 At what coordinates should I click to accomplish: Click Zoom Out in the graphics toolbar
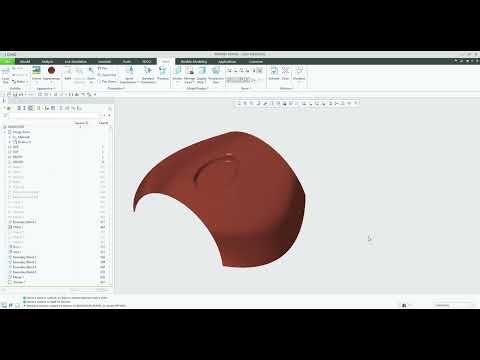coord(252,104)
